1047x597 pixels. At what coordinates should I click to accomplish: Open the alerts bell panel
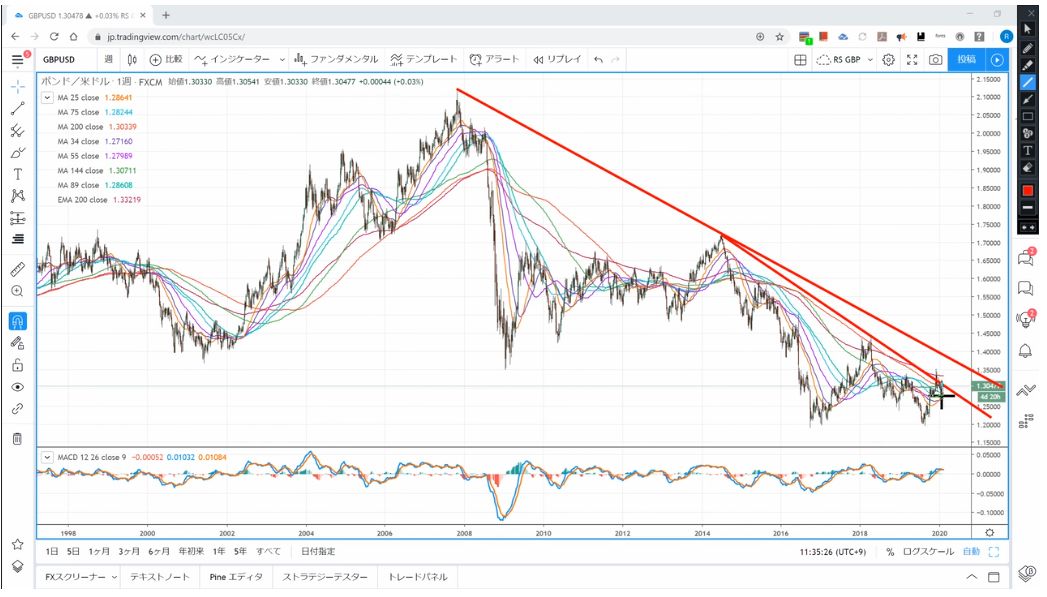click(1025, 351)
